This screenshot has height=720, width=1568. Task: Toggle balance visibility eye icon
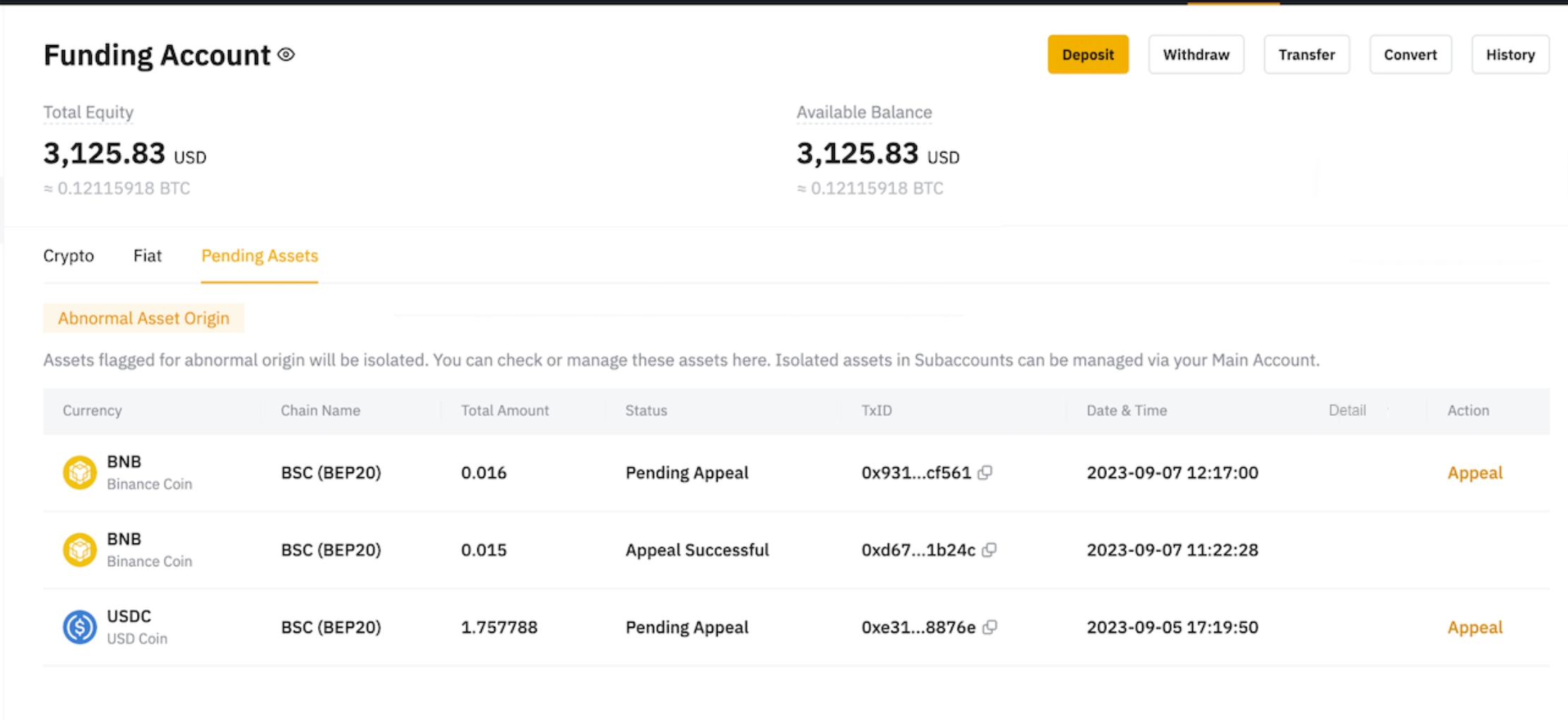coord(286,55)
